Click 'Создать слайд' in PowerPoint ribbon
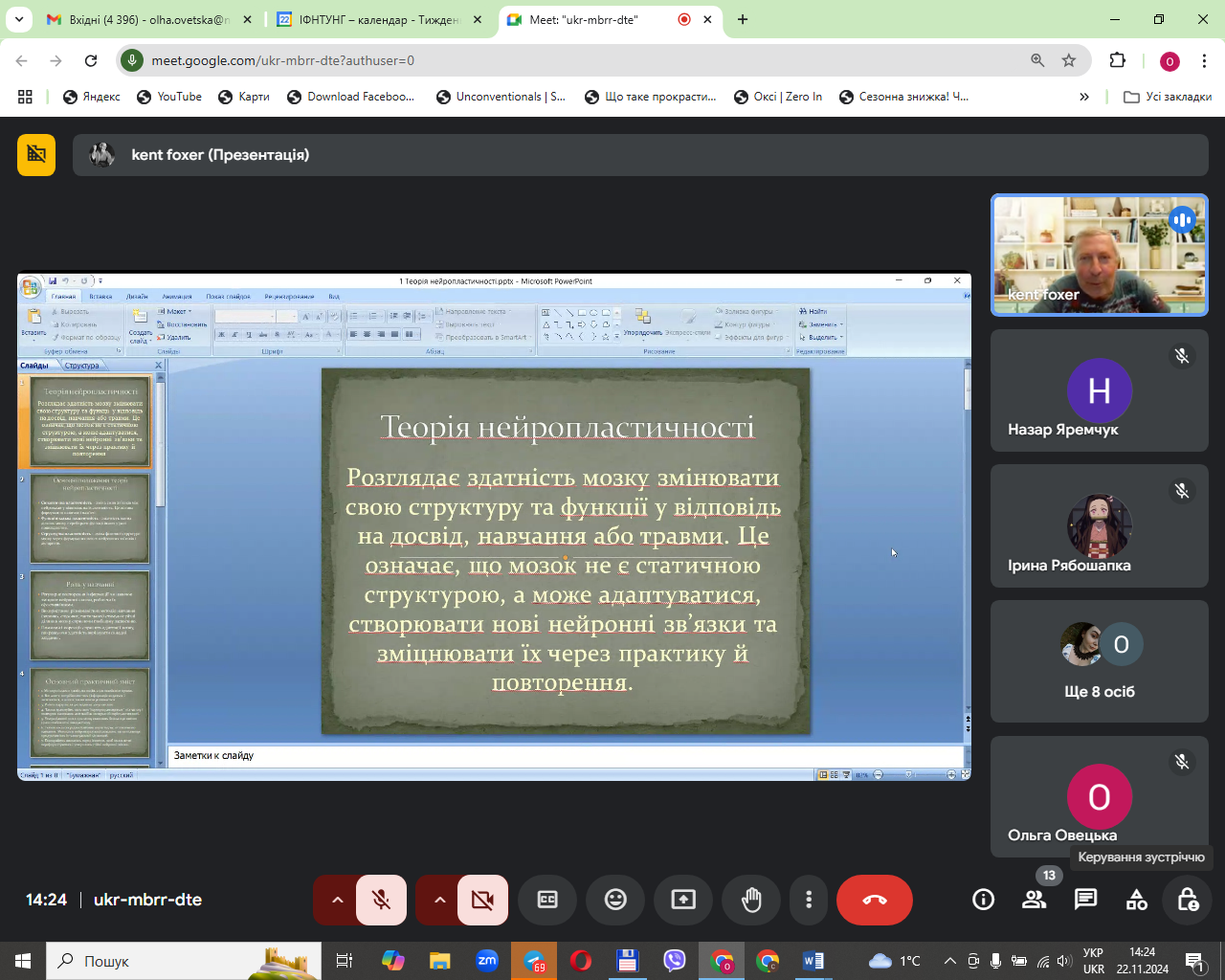The image size is (1225, 980). click(140, 324)
